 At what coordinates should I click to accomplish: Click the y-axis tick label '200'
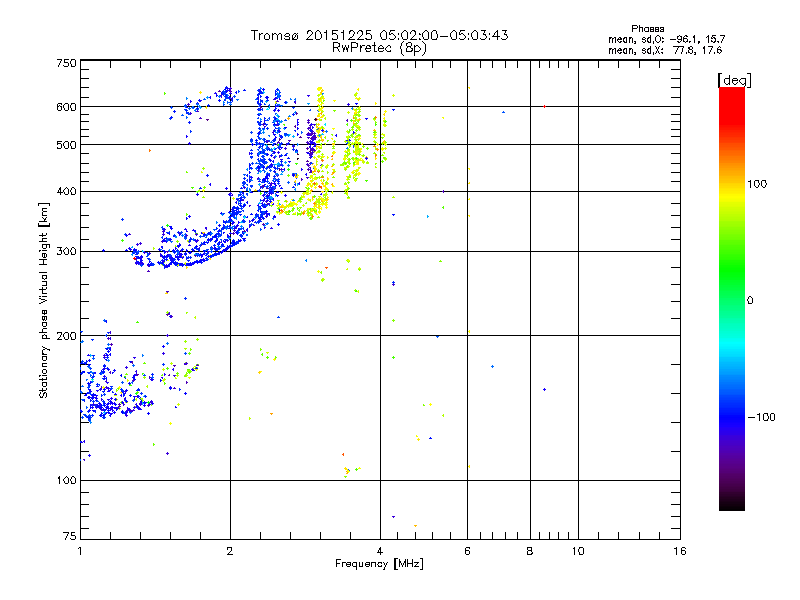66,336
